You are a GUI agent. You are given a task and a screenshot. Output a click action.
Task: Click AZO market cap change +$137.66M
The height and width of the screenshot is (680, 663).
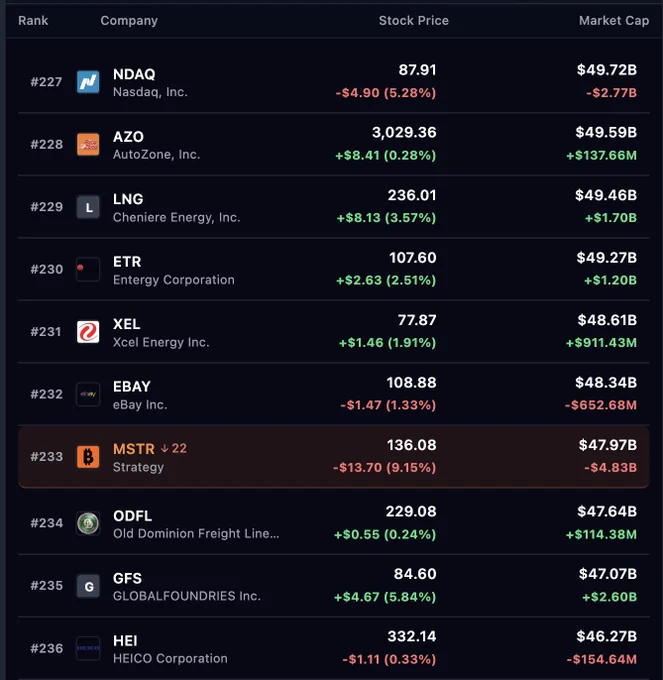[x=601, y=155]
